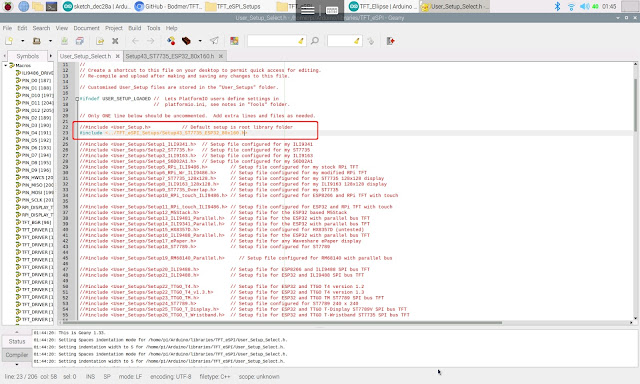This screenshot has height=384, width=640.
Task: Show next sidebar tab with right arrow
Action: tap(51, 56)
